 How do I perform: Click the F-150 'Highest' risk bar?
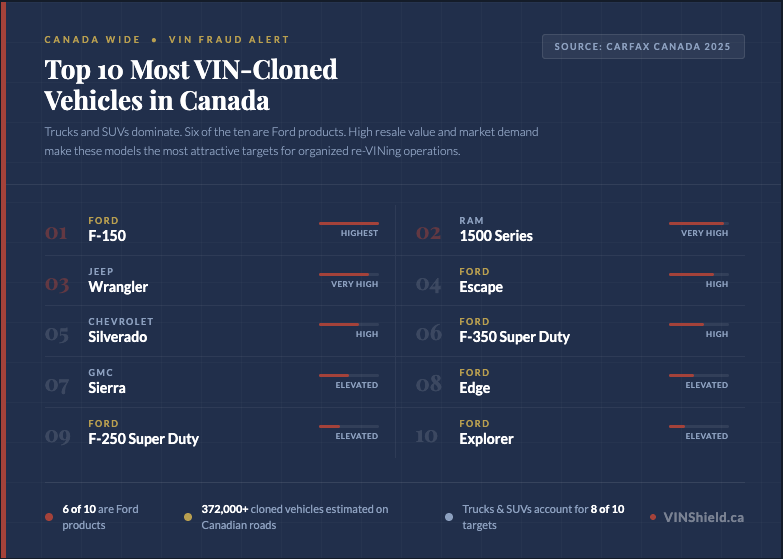click(x=348, y=223)
